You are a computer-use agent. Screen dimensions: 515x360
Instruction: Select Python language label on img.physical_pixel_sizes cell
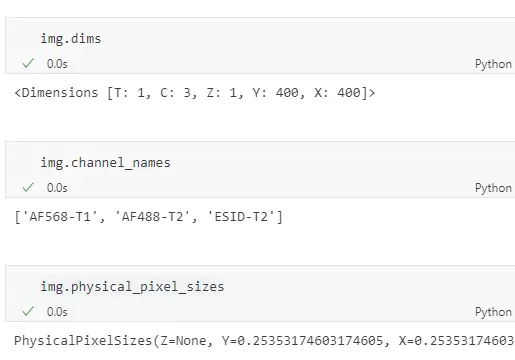(x=493, y=312)
